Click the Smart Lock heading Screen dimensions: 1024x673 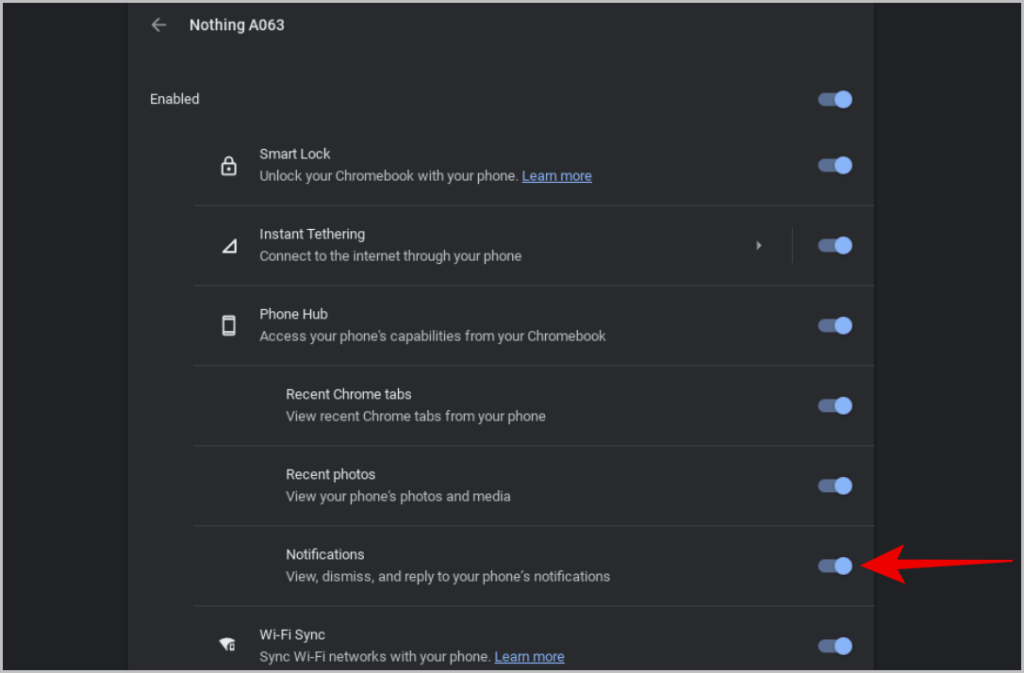[295, 154]
